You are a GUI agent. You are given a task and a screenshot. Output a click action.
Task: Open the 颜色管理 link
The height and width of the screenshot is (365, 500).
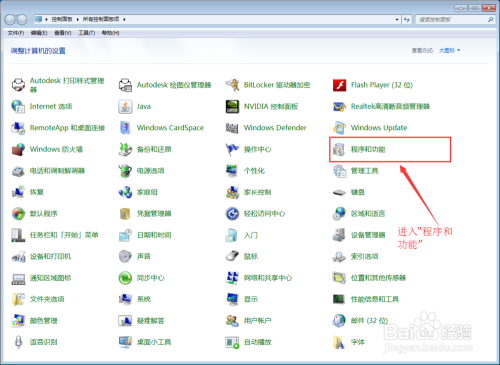(44, 321)
